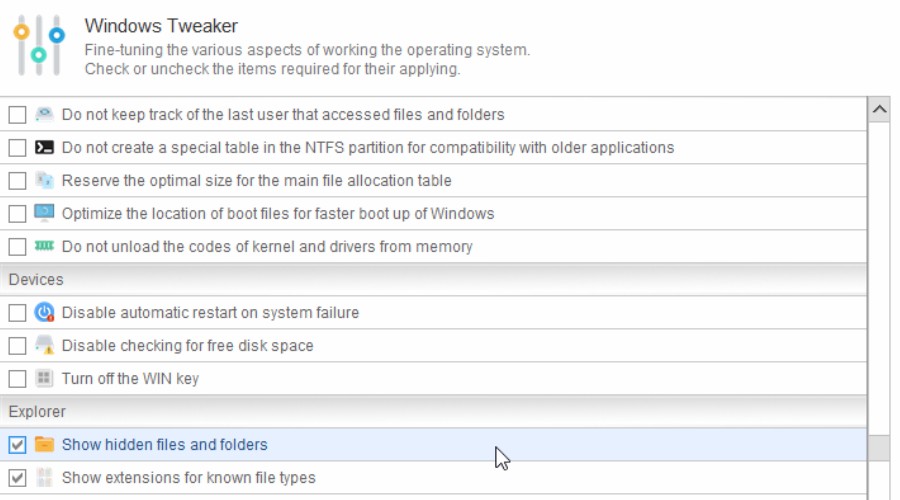Click the scrollbar thumb on the right
This screenshot has width=900, height=500.
click(879, 448)
